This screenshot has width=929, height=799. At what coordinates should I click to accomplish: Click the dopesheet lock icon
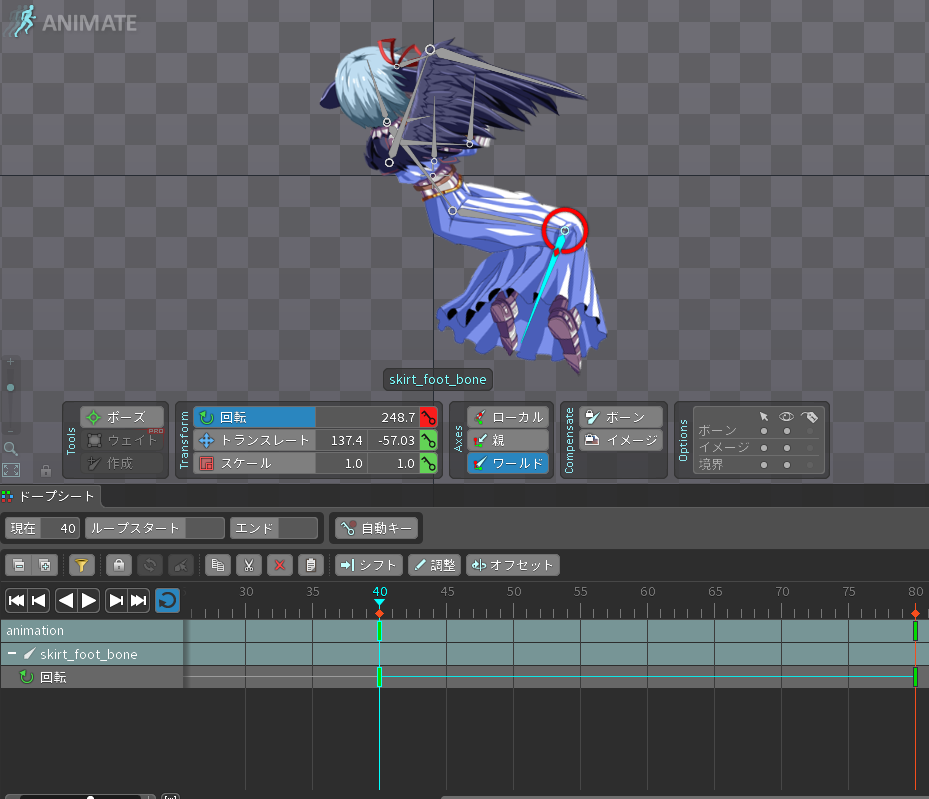click(119, 565)
